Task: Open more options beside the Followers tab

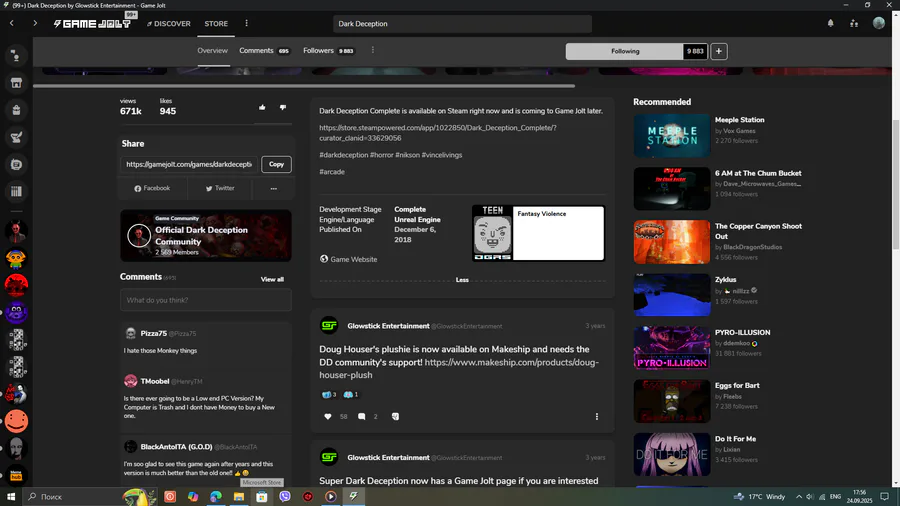Action: 373,50
